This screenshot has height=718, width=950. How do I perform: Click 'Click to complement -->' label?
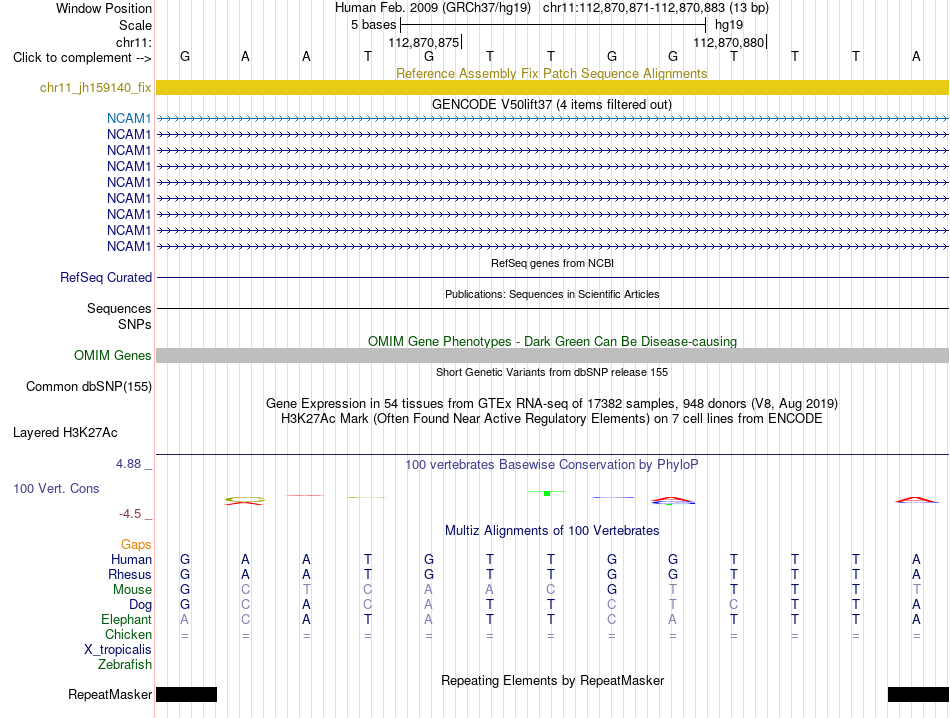pyautogui.click(x=82, y=58)
